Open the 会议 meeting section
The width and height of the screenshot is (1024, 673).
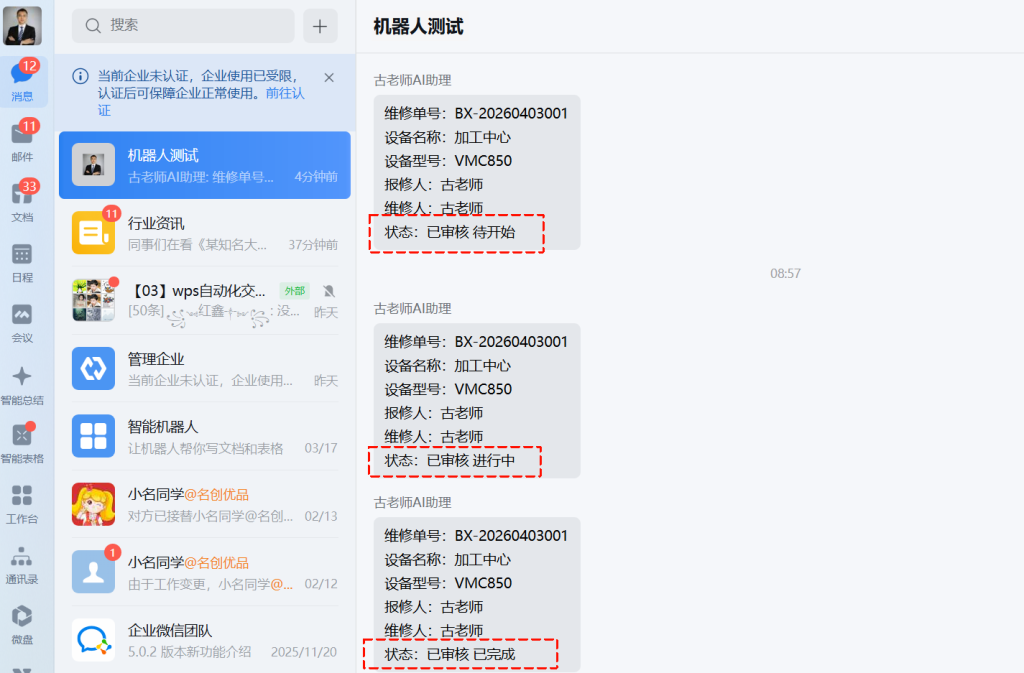coord(22,323)
